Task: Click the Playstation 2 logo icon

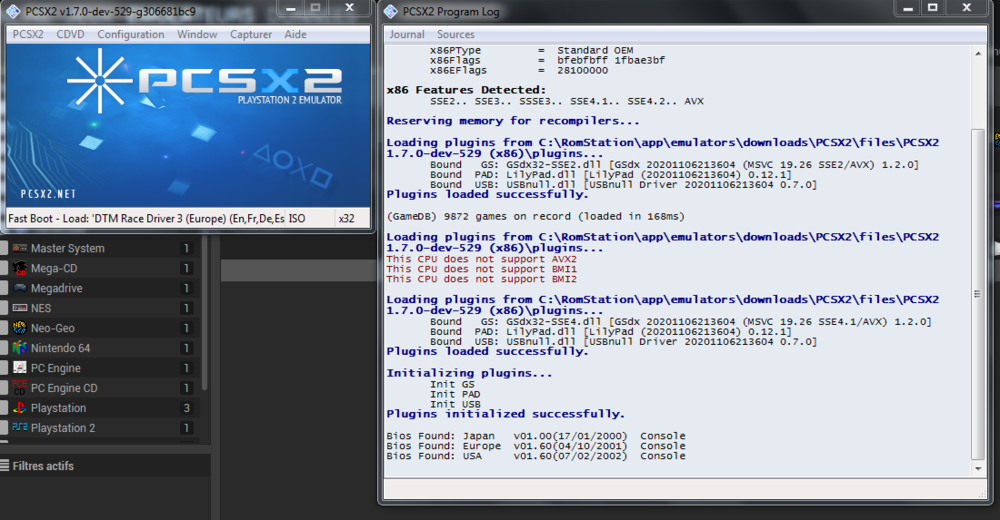Action: click(20, 427)
